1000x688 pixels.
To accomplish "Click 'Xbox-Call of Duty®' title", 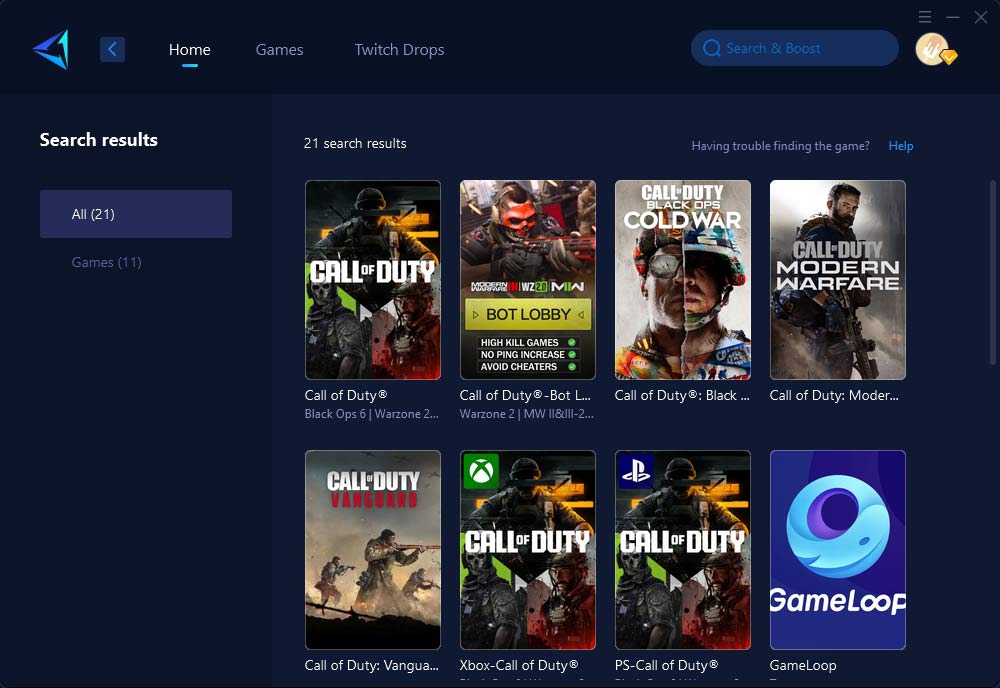I will coord(519,665).
